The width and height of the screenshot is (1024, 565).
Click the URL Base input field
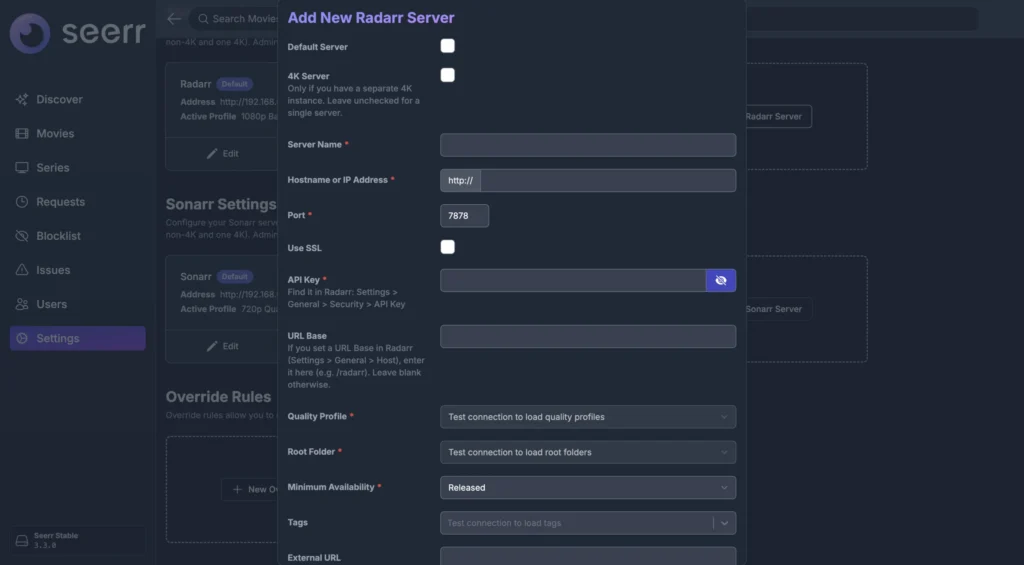(x=588, y=336)
